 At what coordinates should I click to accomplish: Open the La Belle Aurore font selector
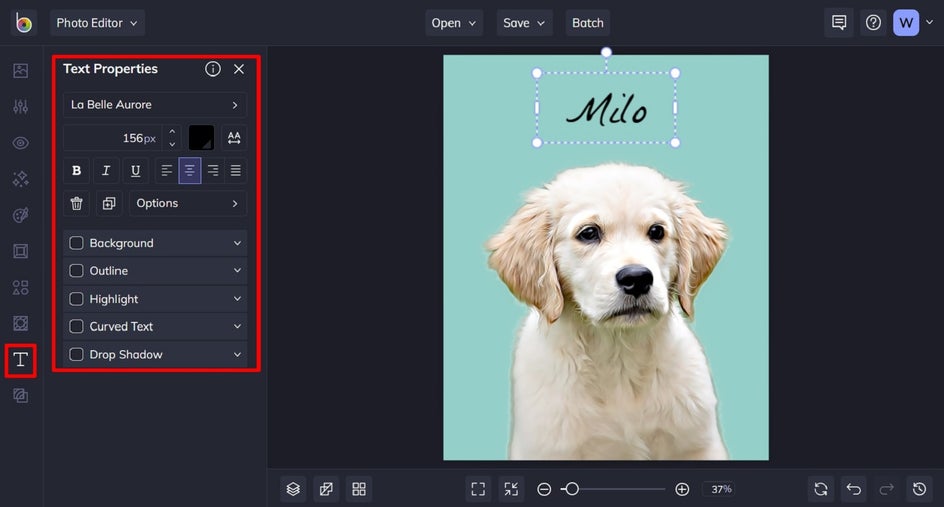(x=155, y=105)
